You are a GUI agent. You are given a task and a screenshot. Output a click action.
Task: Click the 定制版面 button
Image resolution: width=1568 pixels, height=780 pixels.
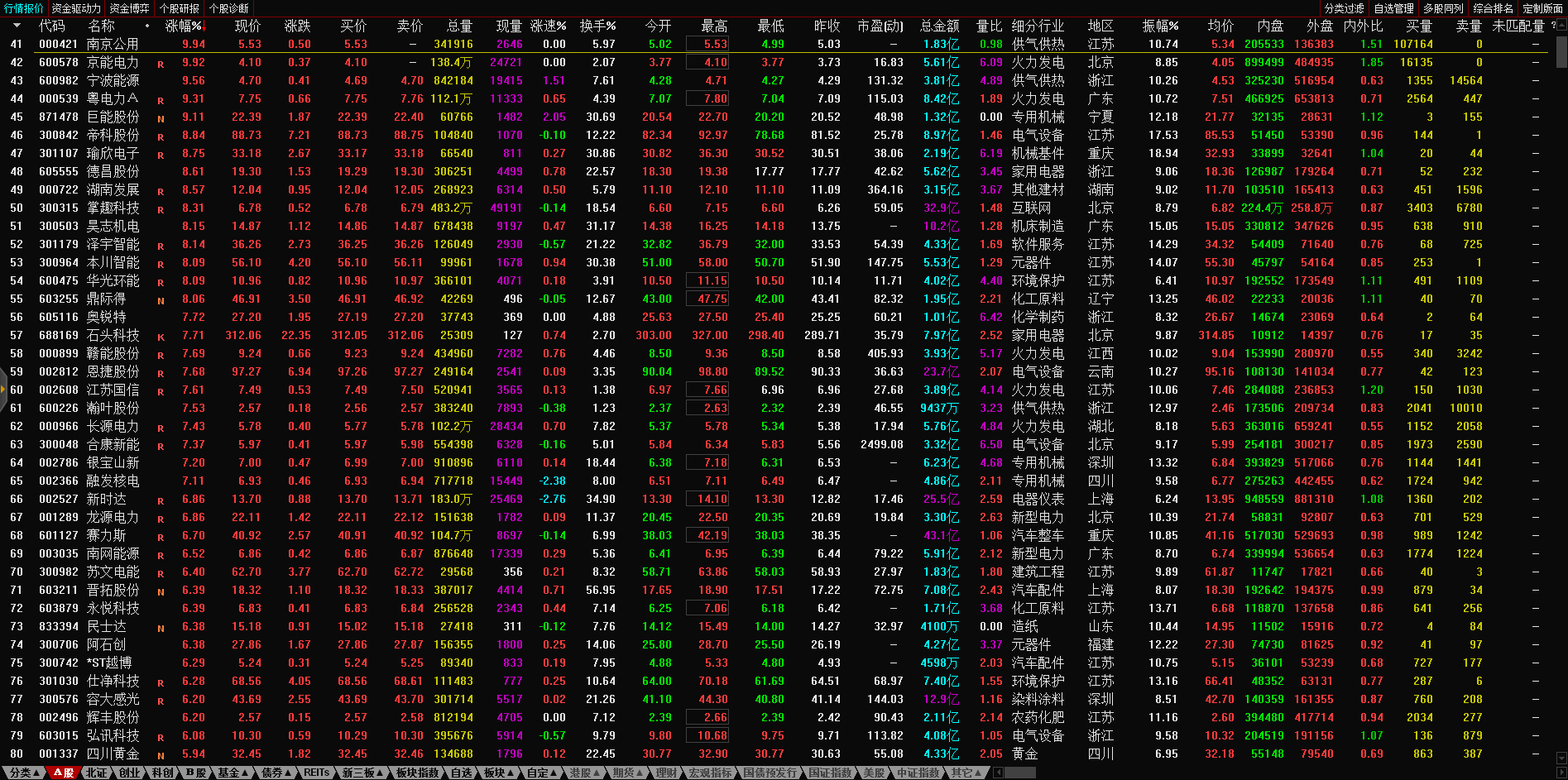pyautogui.click(x=1542, y=8)
